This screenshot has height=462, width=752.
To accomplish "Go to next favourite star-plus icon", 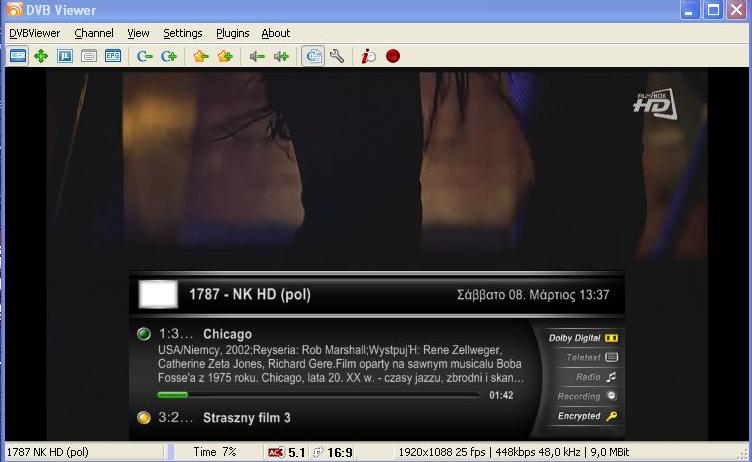I will point(225,57).
